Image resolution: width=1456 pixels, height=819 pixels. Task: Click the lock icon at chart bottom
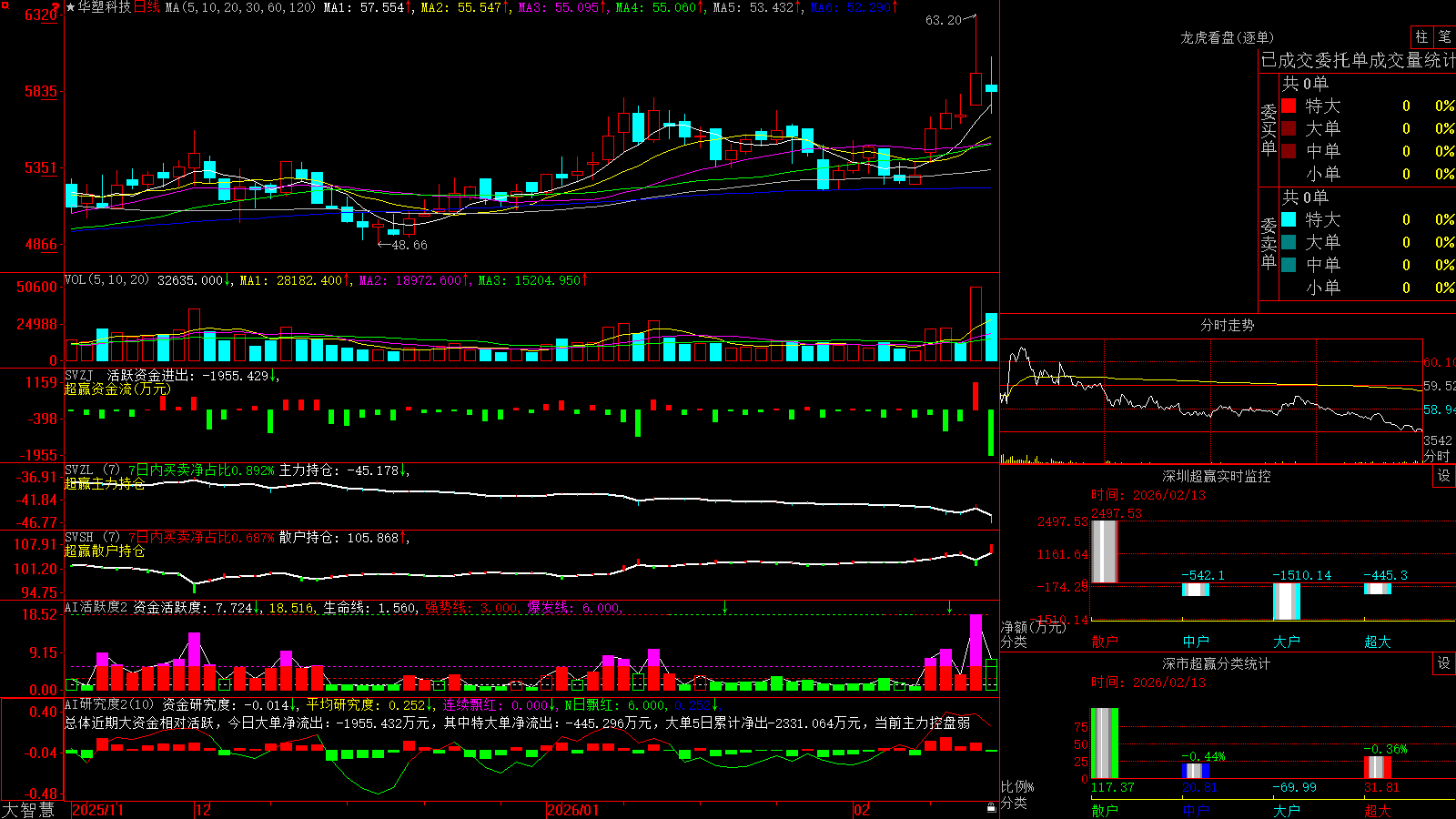pyautogui.click(x=992, y=808)
